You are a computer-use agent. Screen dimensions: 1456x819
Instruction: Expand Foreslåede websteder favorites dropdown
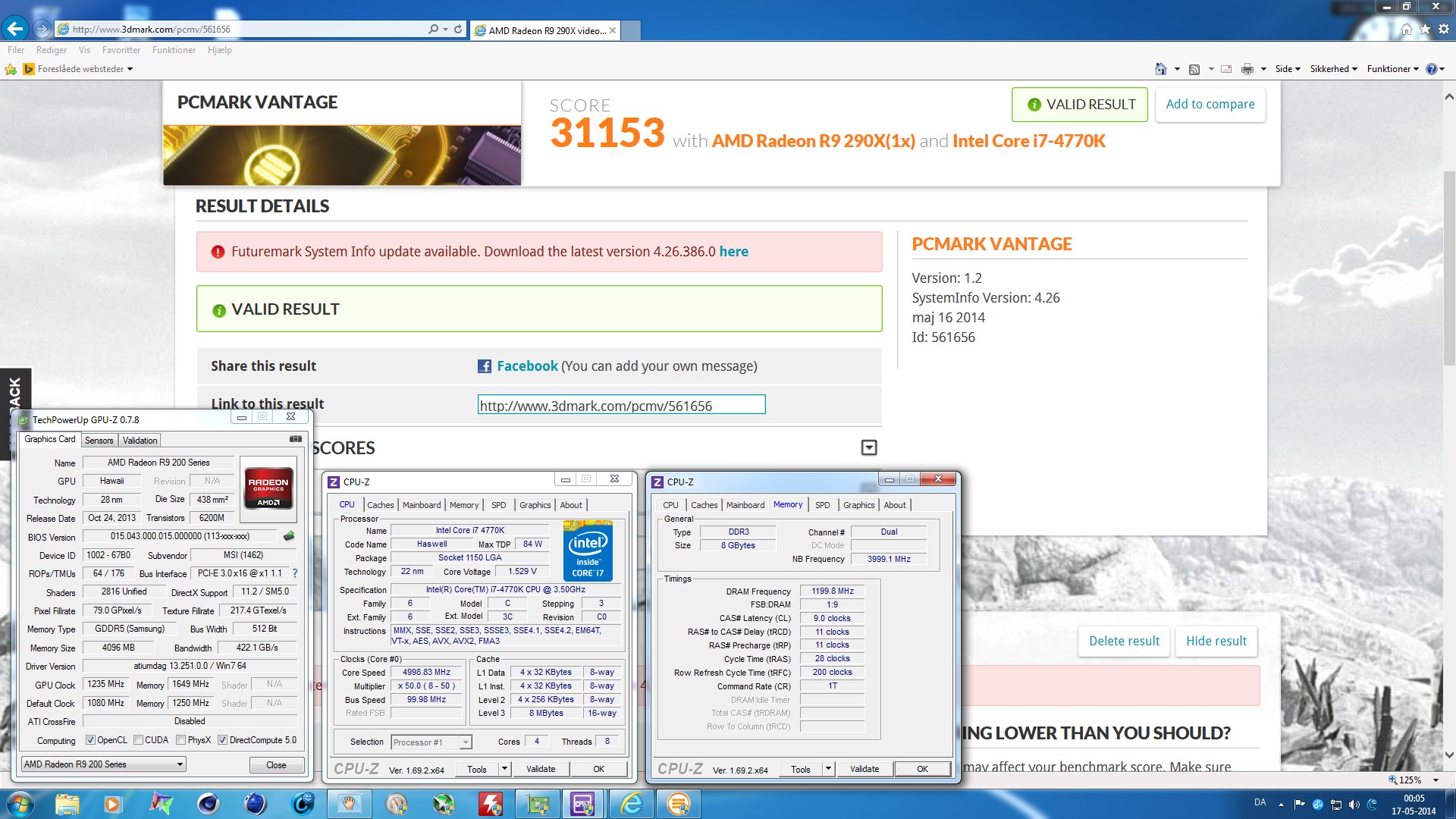(130, 69)
